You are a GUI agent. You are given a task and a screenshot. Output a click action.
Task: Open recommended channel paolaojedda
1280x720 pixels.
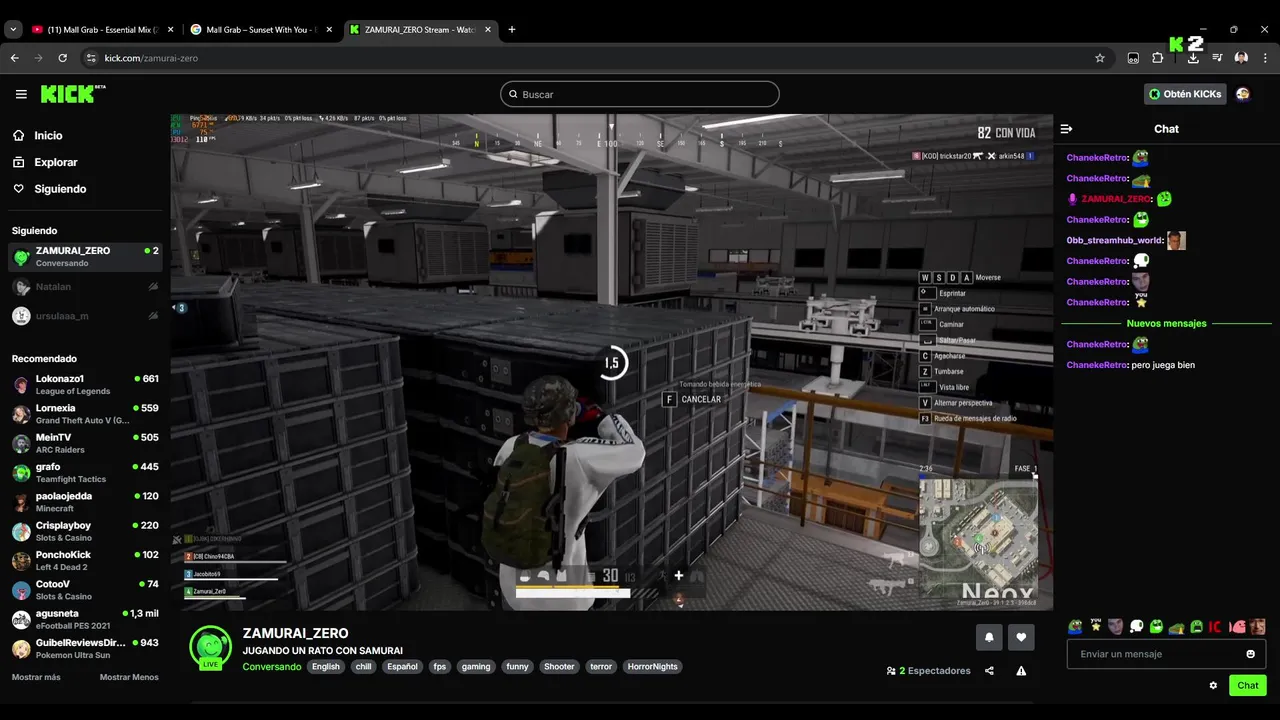(85, 502)
